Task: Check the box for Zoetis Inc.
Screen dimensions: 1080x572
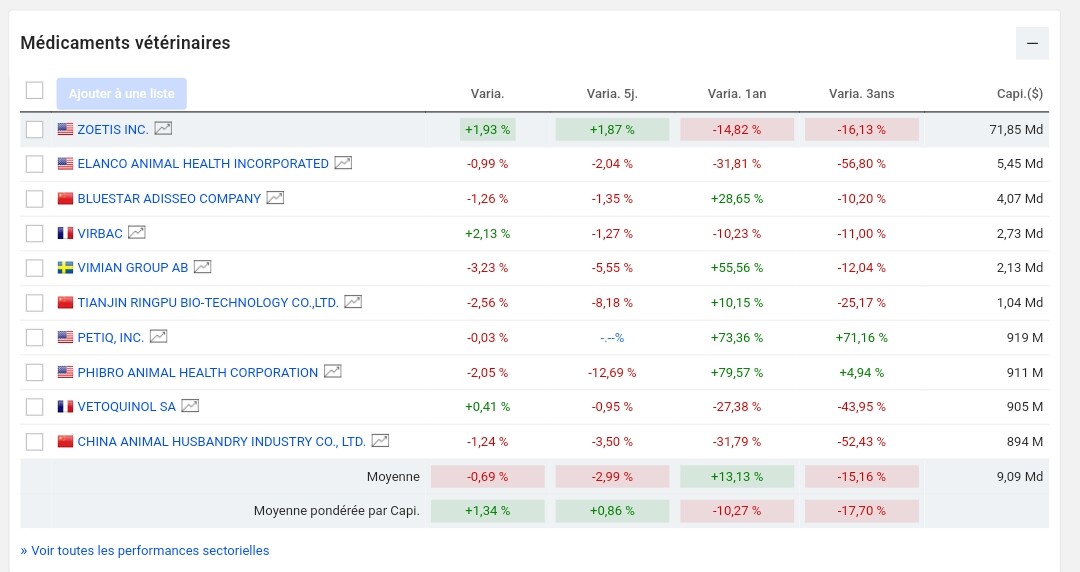Action: pyautogui.click(x=34, y=130)
